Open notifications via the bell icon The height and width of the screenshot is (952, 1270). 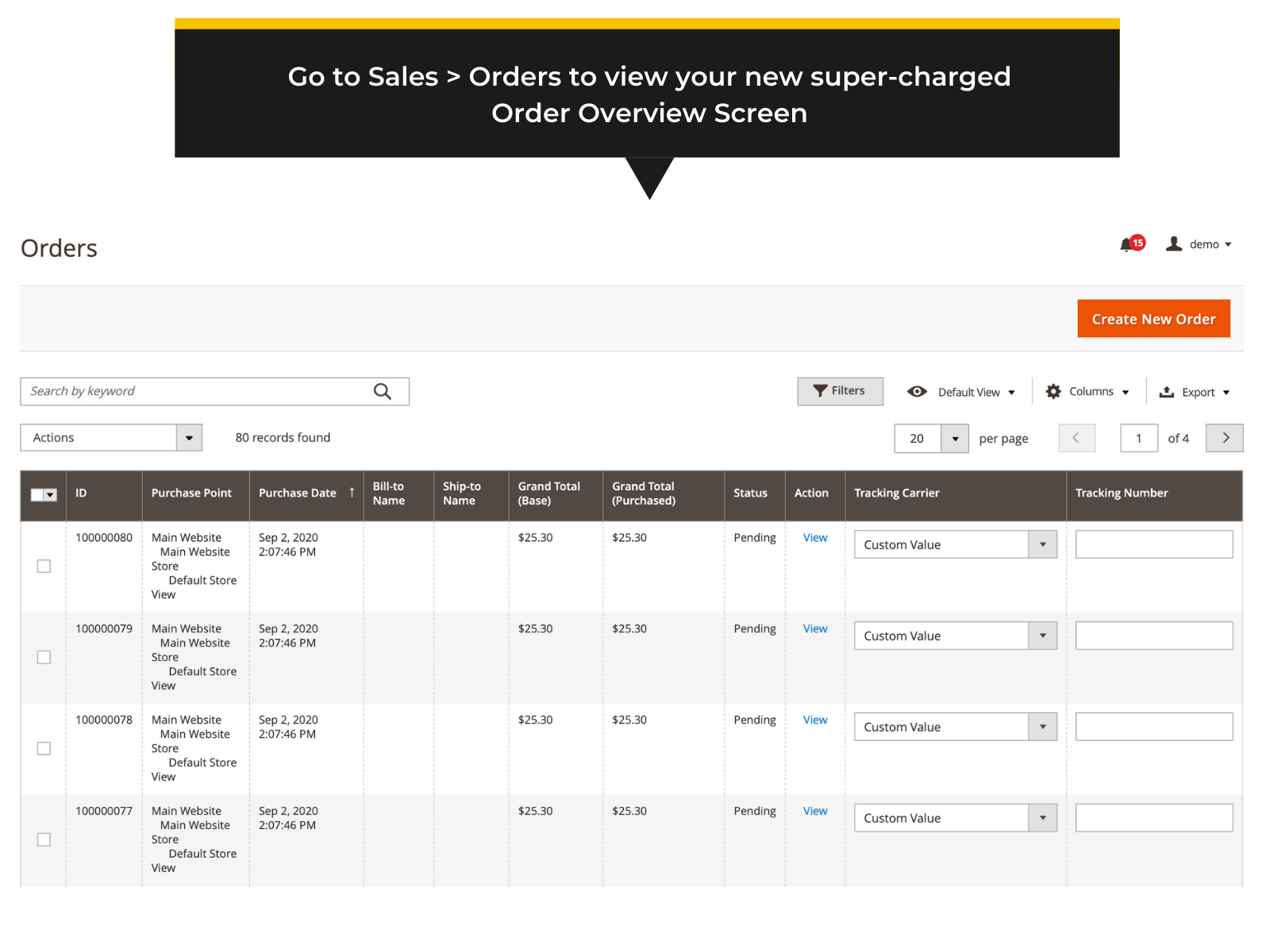click(x=1126, y=244)
